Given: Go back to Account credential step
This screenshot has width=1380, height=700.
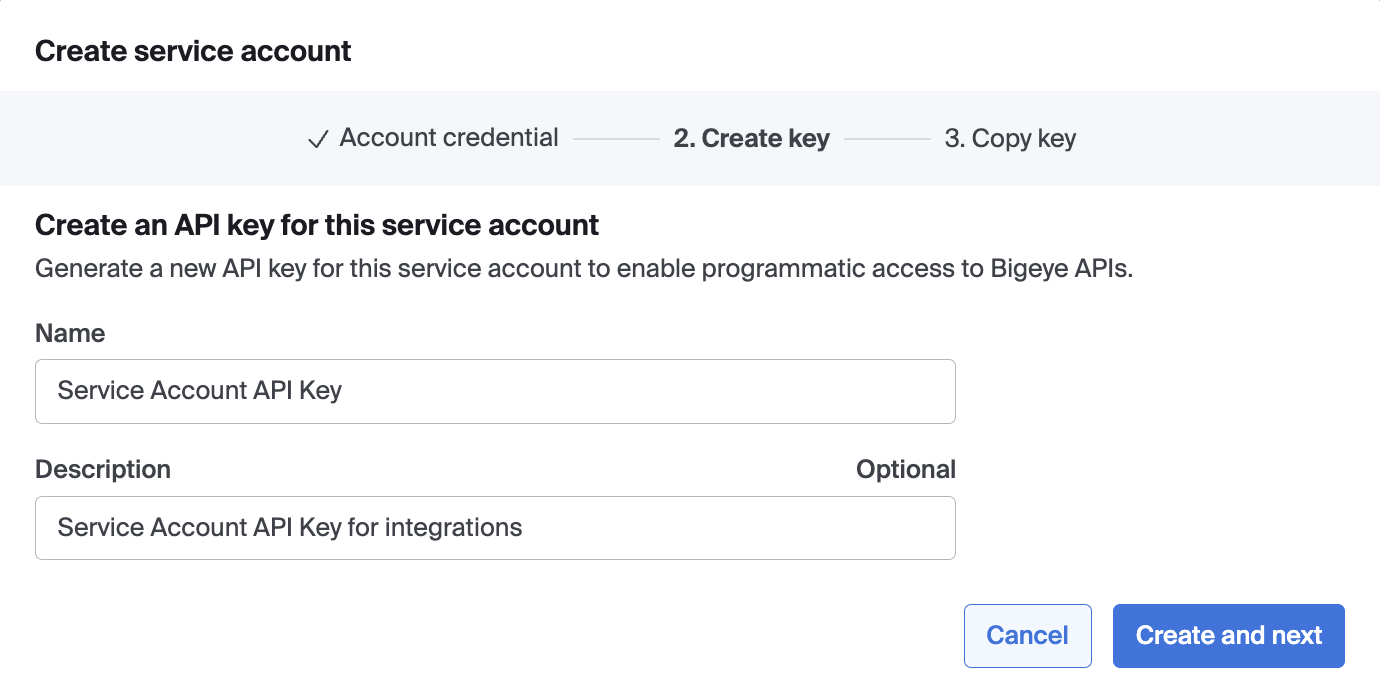Looking at the screenshot, I should click(448, 138).
